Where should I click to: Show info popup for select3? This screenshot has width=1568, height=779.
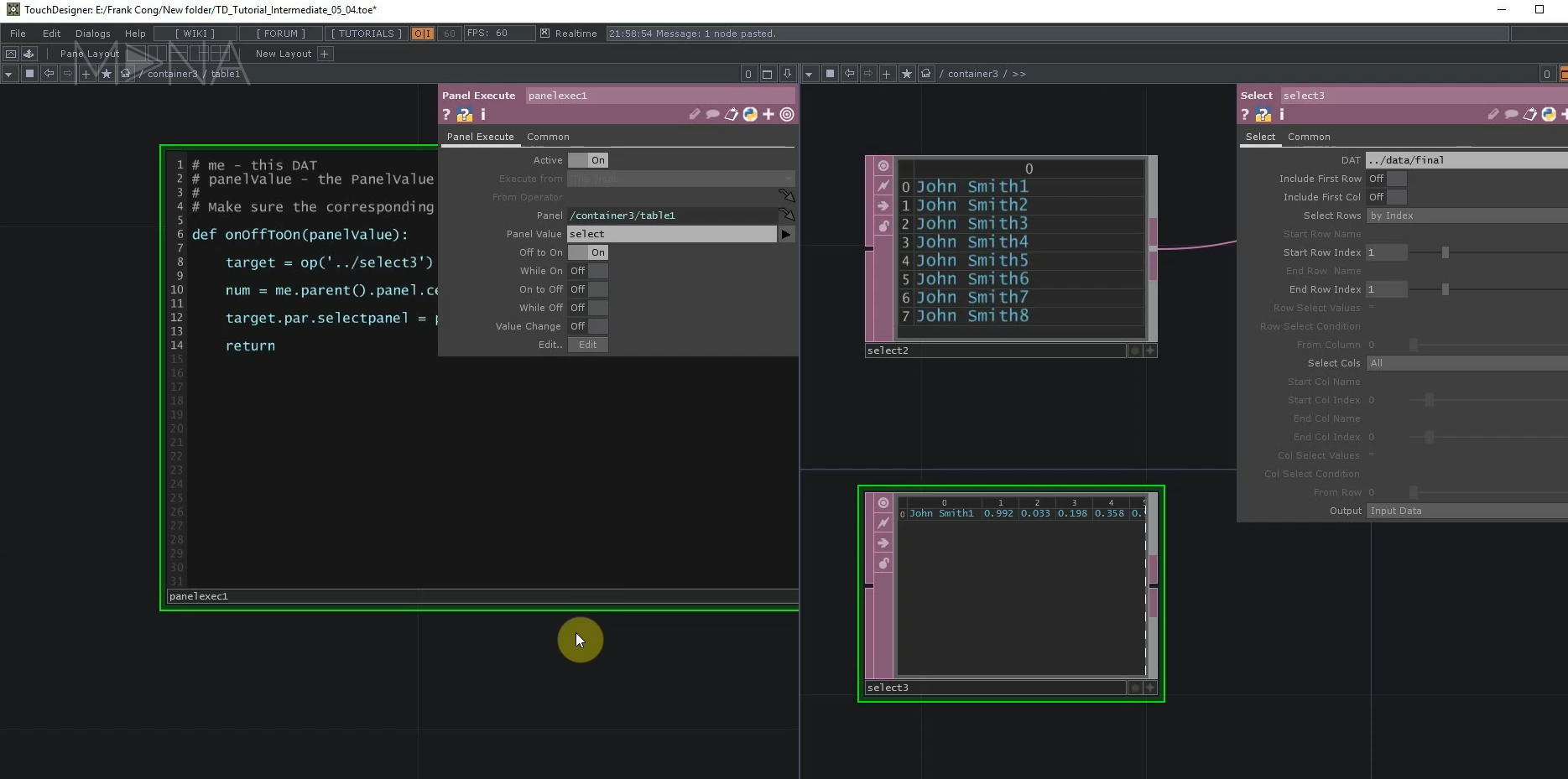[1282, 115]
